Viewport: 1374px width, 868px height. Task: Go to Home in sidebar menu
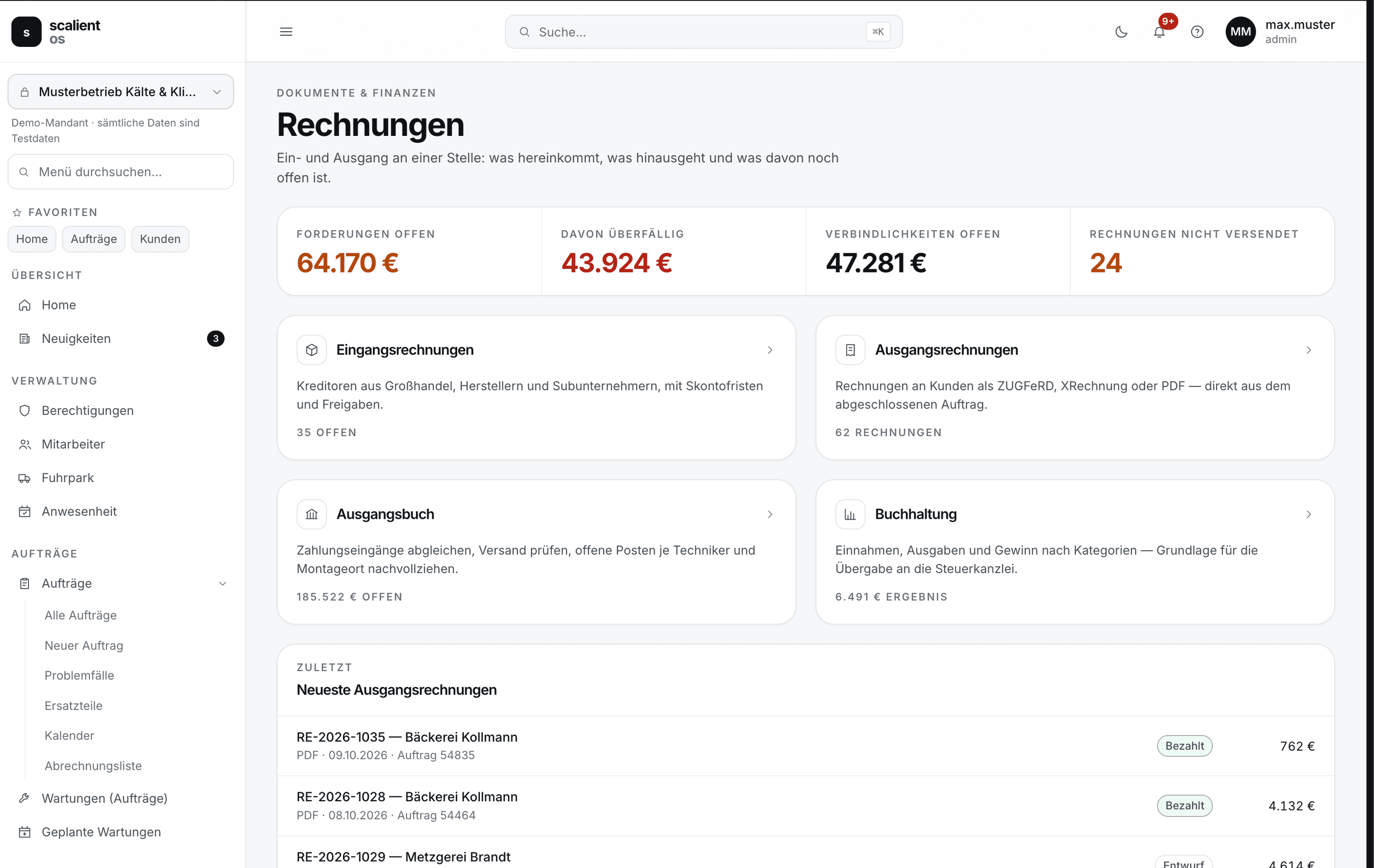point(121,305)
